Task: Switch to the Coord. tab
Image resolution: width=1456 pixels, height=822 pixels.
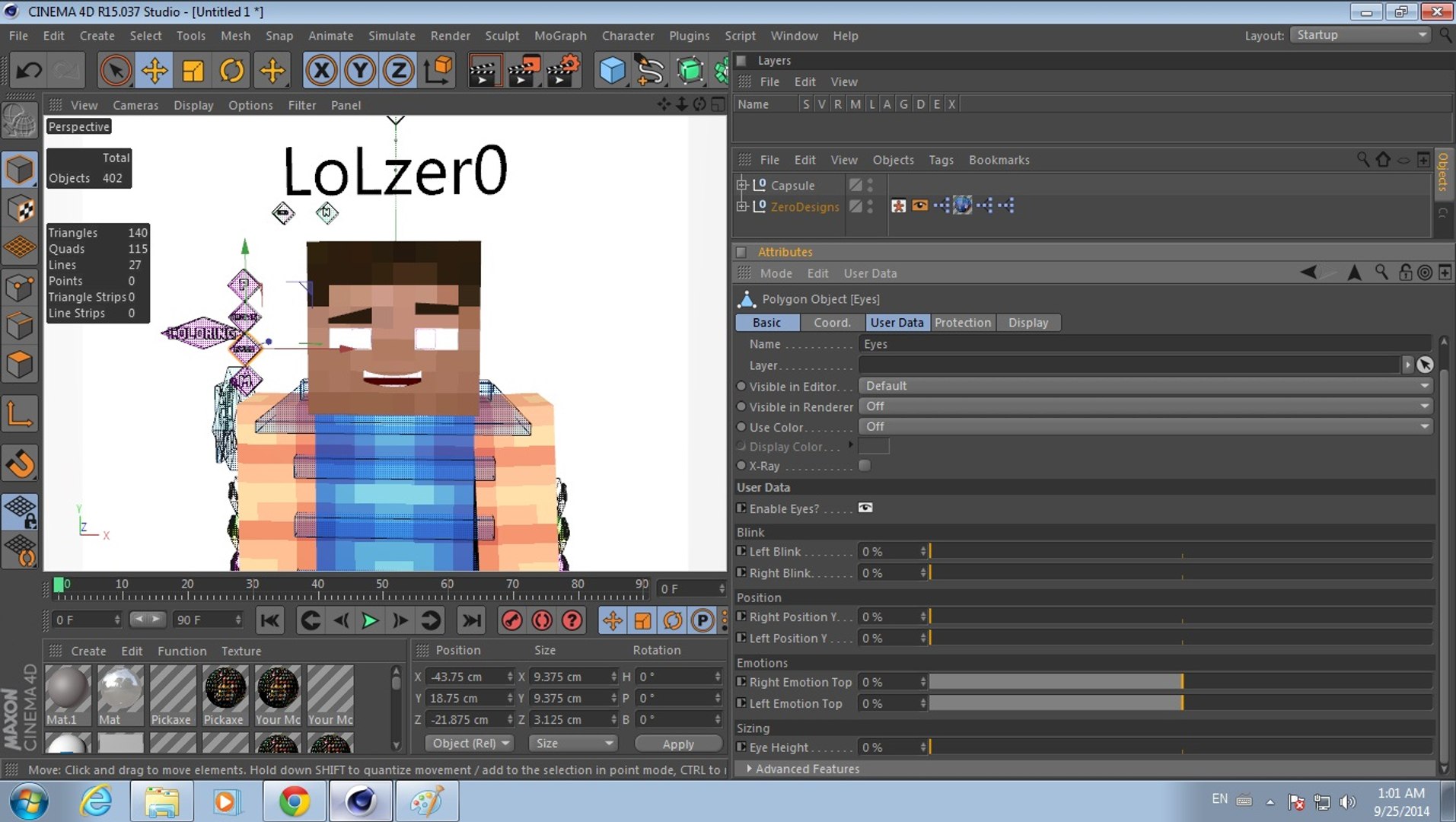Action: coord(832,323)
